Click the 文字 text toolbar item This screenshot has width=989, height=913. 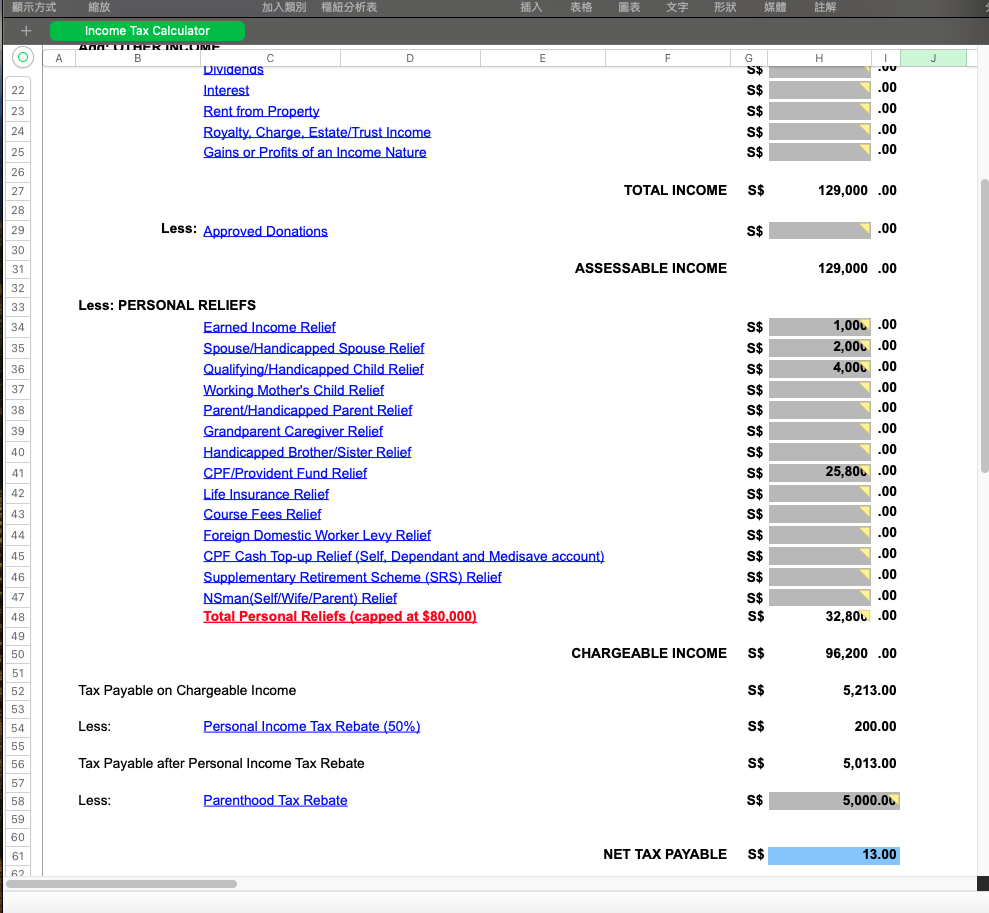coord(677,7)
